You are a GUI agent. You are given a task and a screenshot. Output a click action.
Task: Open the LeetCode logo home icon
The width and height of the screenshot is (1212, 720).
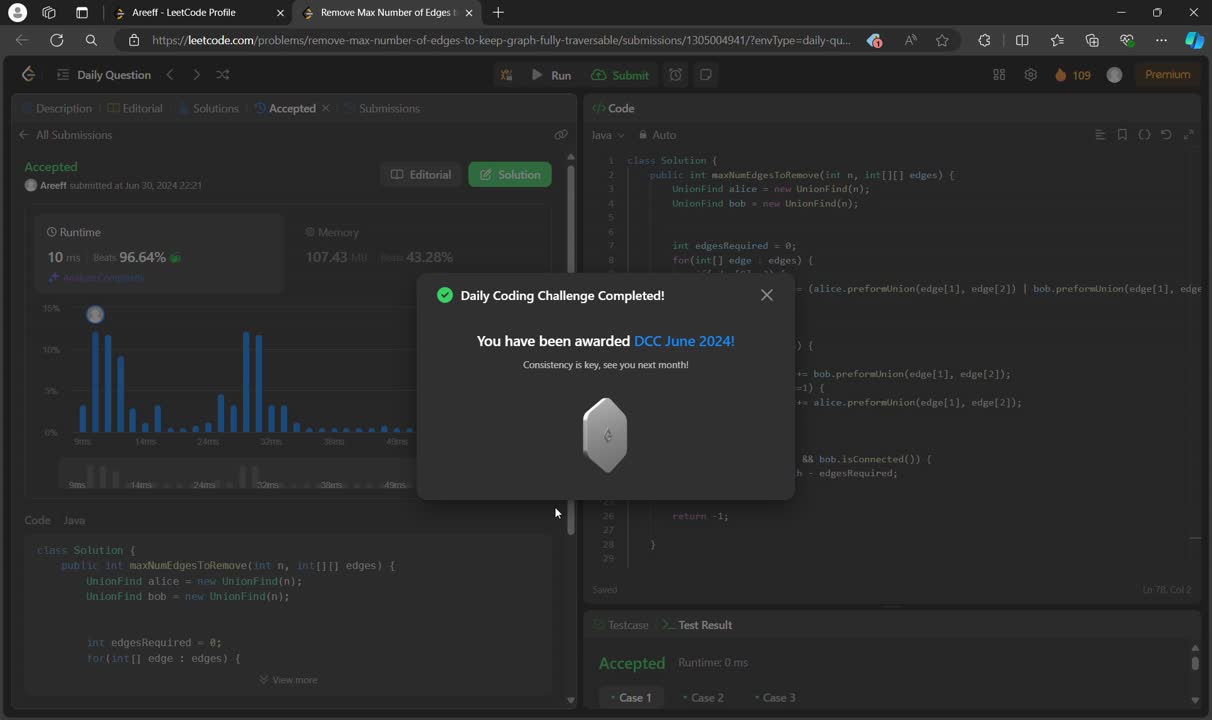(x=28, y=75)
